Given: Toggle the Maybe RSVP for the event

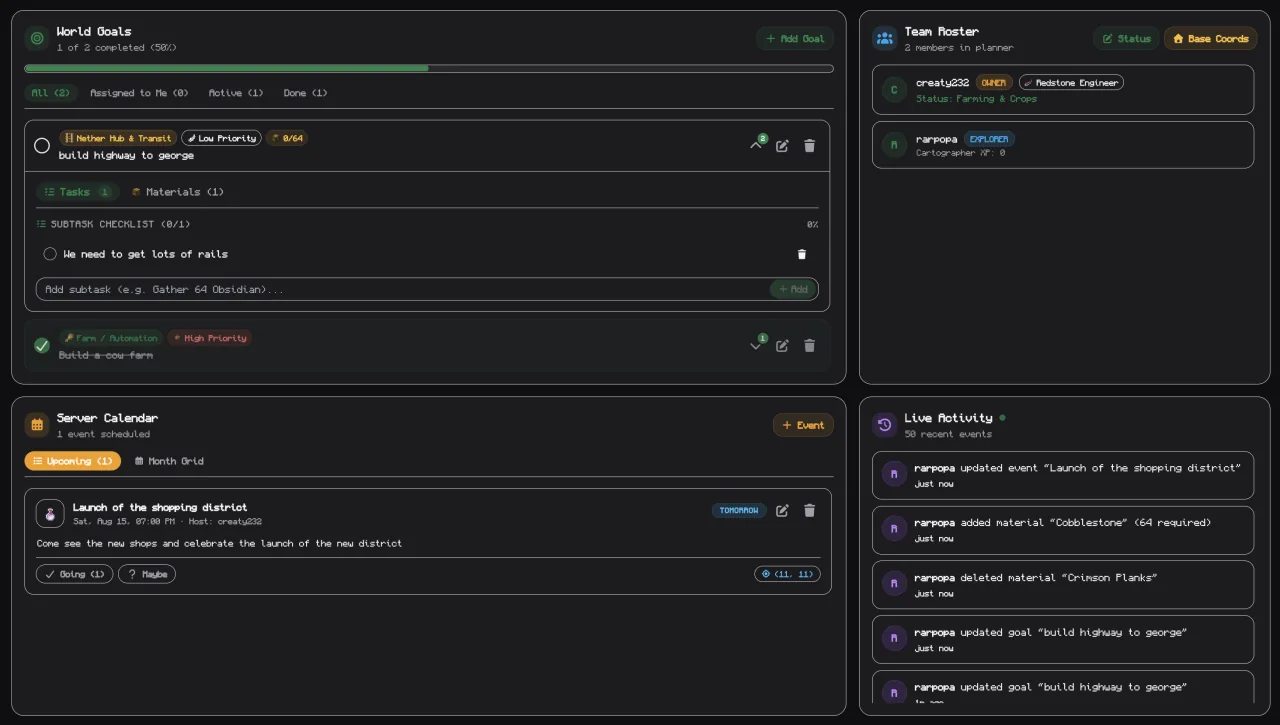Looking at the screenshot, I should pos(147,574).
